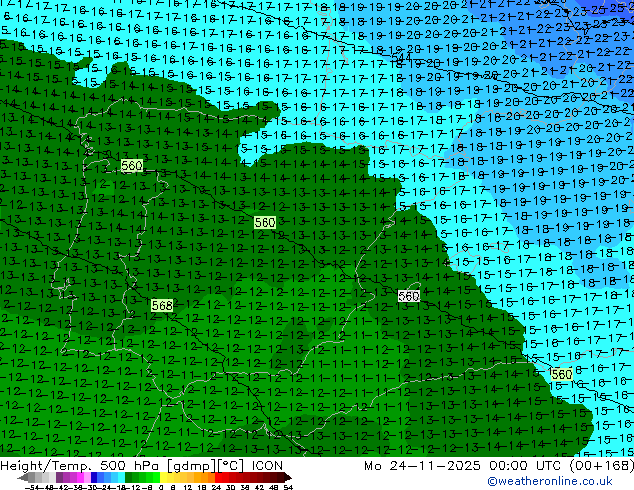Viewport: 634px width, 490px height.
Task: Click the bright red swatch above 24
Action: (x=218, y=477)
